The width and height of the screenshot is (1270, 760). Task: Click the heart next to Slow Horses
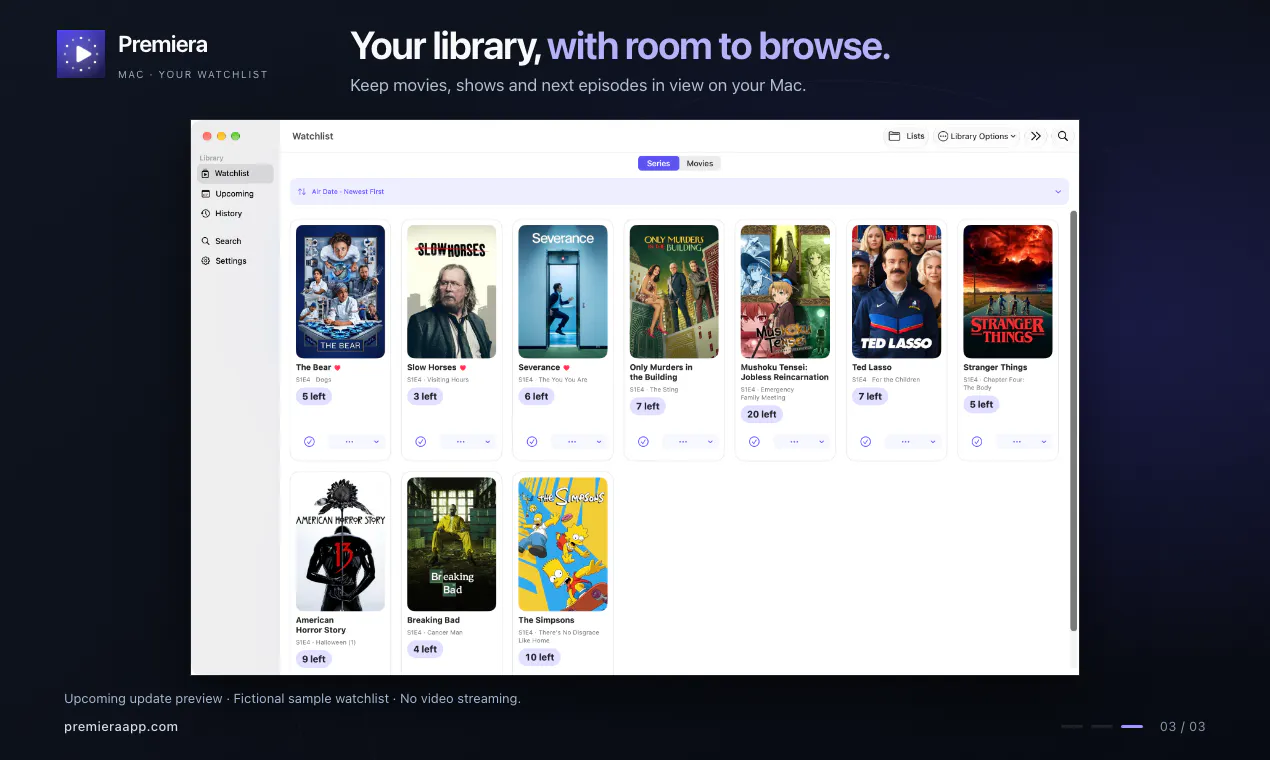click(x=462, y=368)
